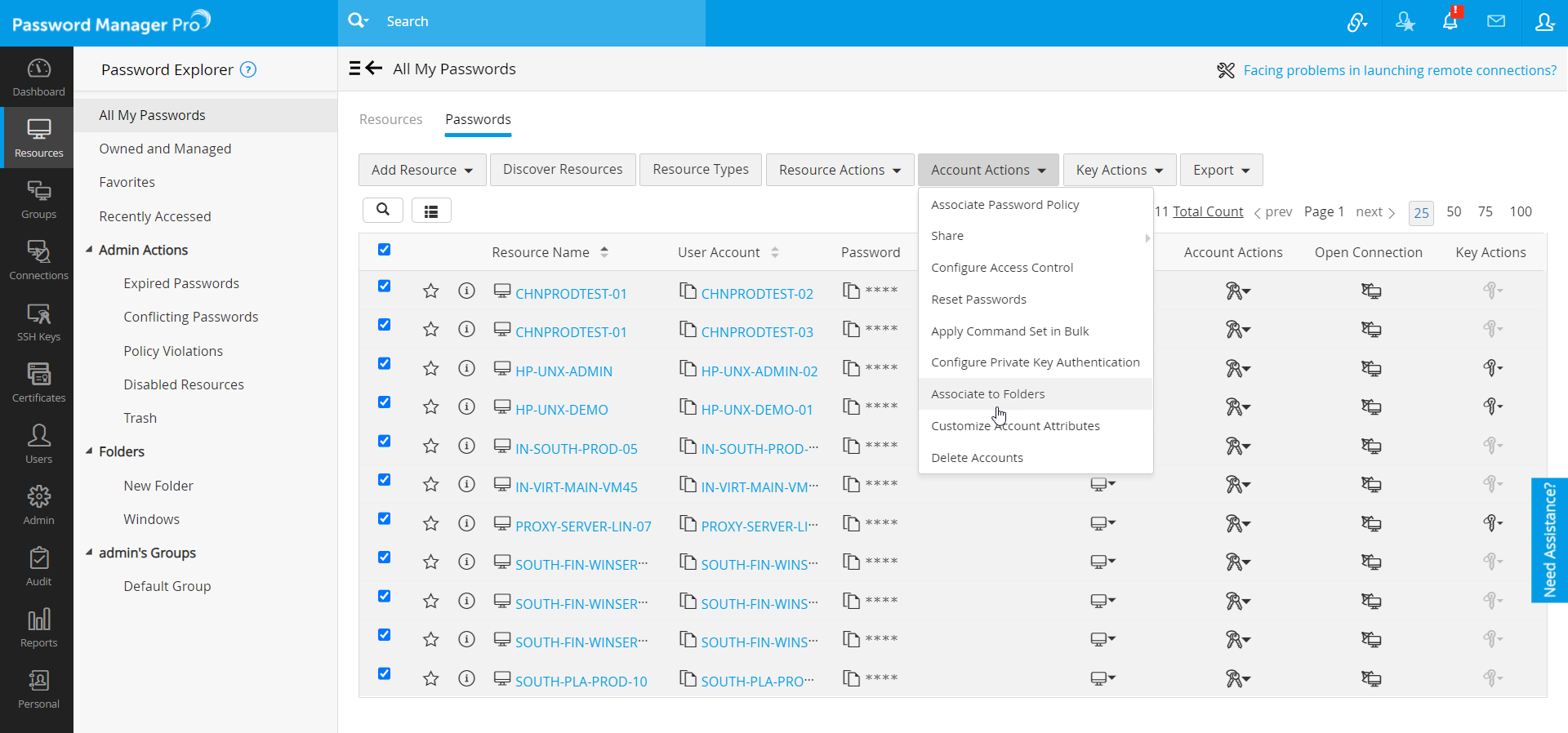Viewport: 1568px width, 733px height.
Task: Expand the Resource Actions dropdown
Action: click(839, 170)
